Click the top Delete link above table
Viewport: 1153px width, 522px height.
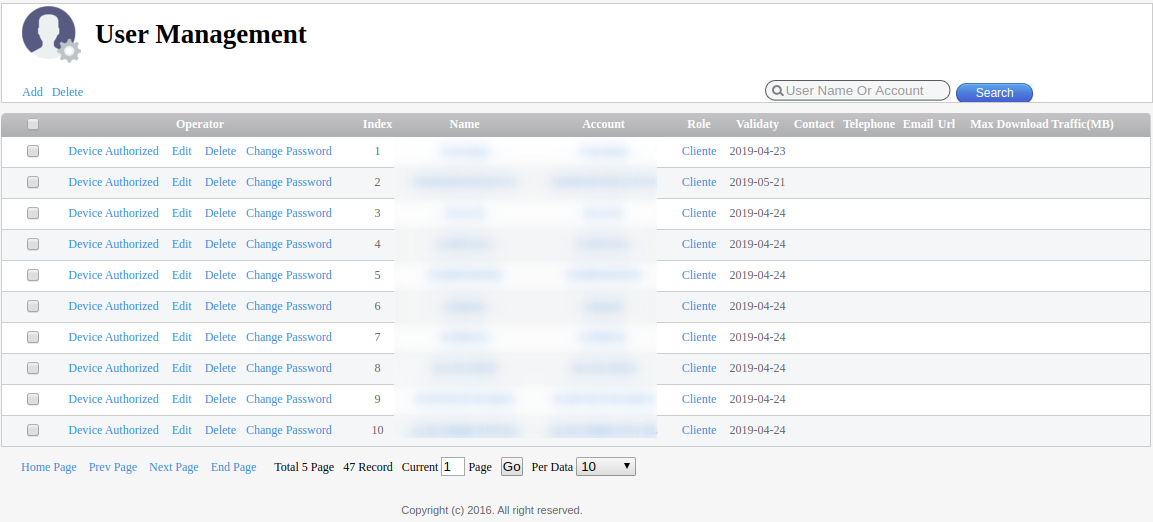pyautogui.click(x=67, y=92)
